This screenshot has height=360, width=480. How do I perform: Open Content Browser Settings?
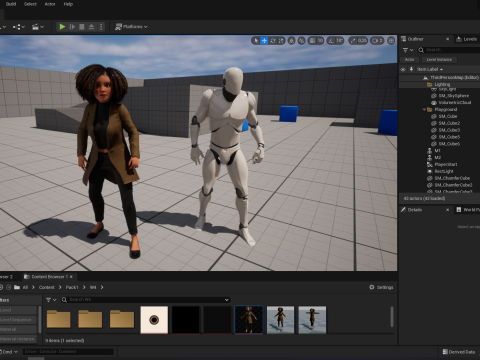click(x=381, y=287)
